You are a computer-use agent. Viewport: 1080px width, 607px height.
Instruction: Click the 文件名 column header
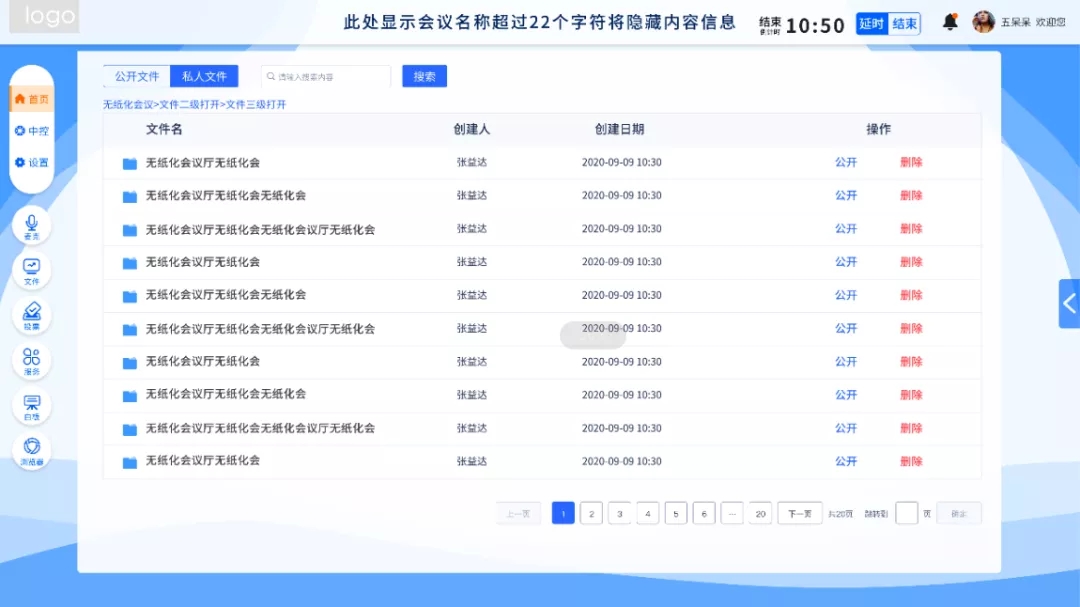[164, 129]
